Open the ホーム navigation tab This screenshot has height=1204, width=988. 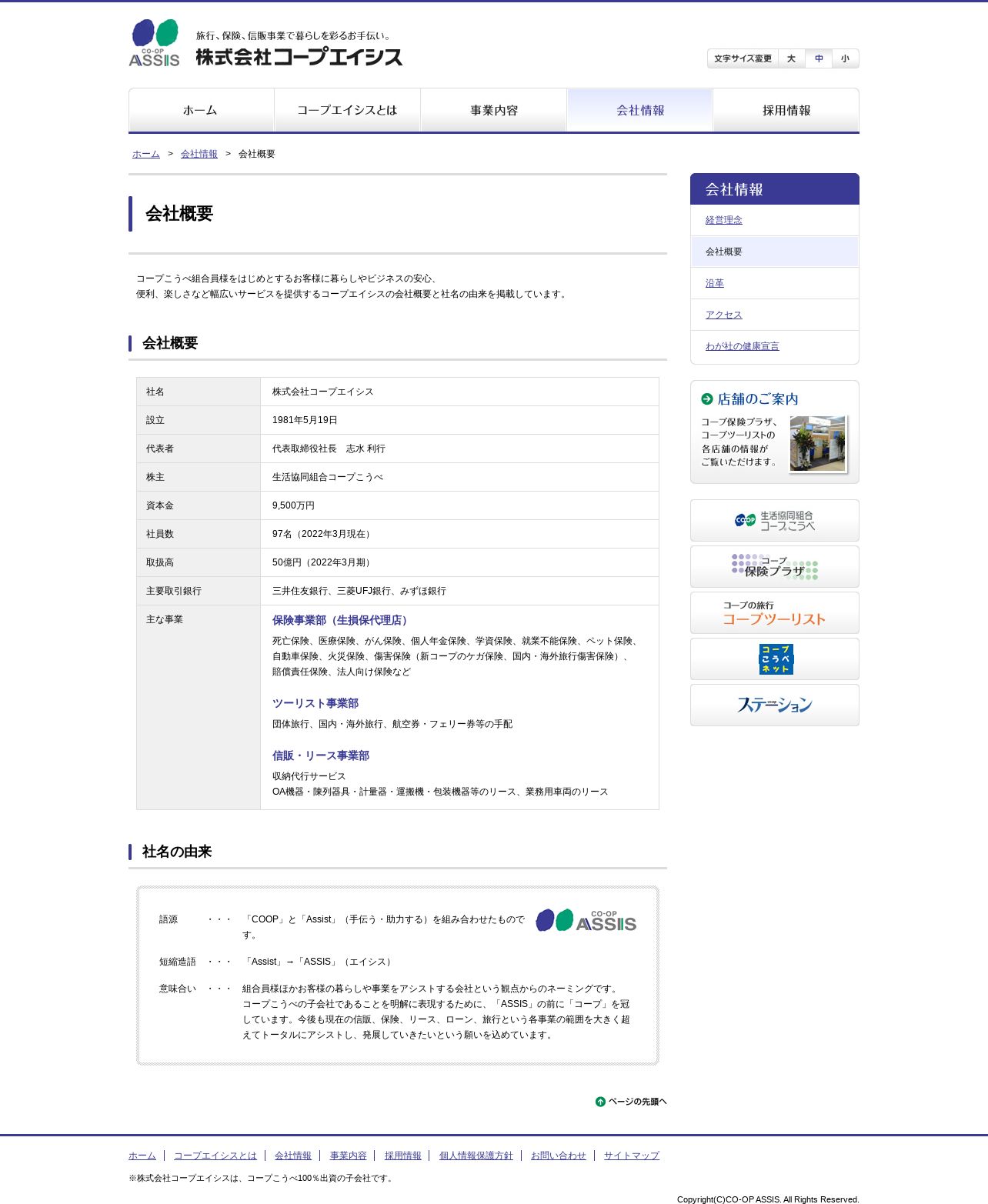coord(201,110)
